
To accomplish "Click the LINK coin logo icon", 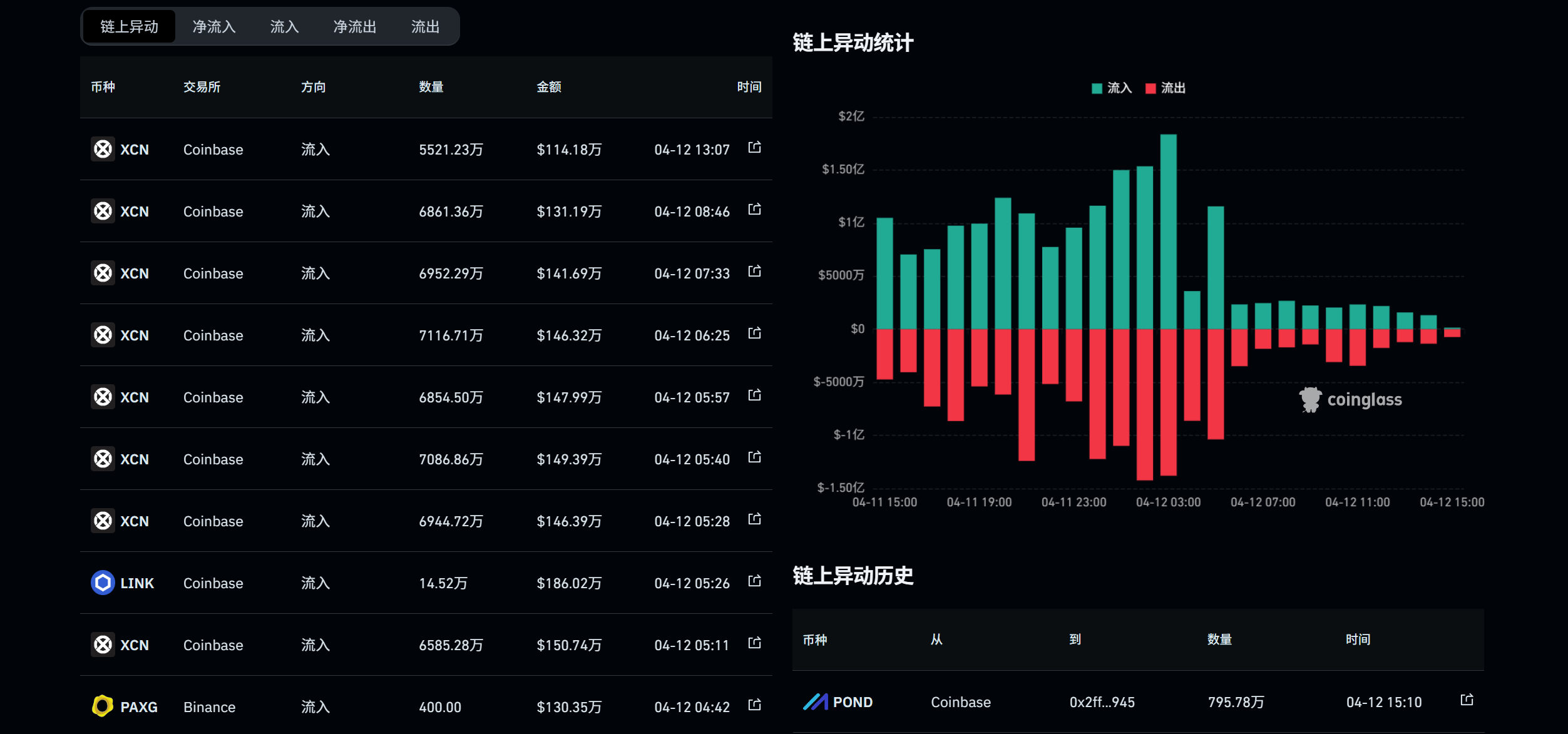I will (103, 583).
